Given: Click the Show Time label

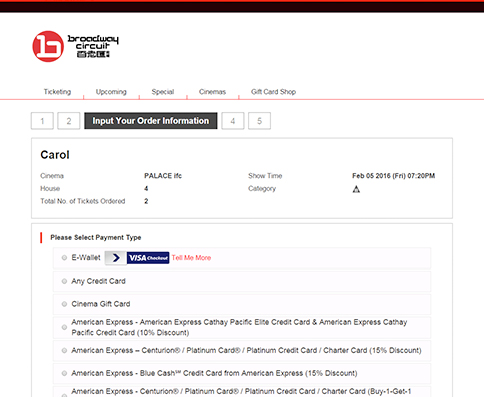Looking at the screenshot, I should coord(265,176).
